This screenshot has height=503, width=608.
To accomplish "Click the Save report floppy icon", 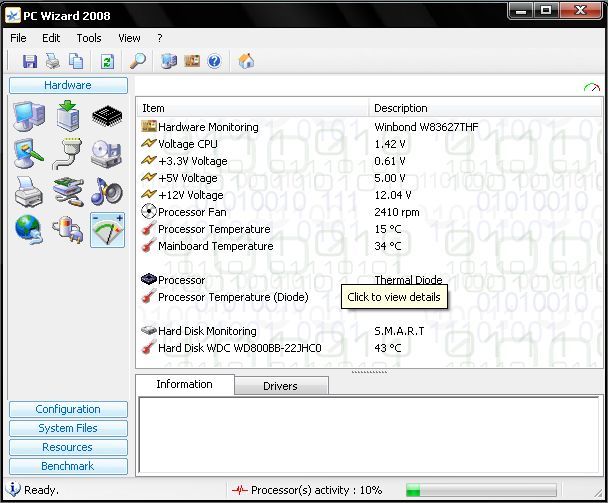I will [30, 61].
